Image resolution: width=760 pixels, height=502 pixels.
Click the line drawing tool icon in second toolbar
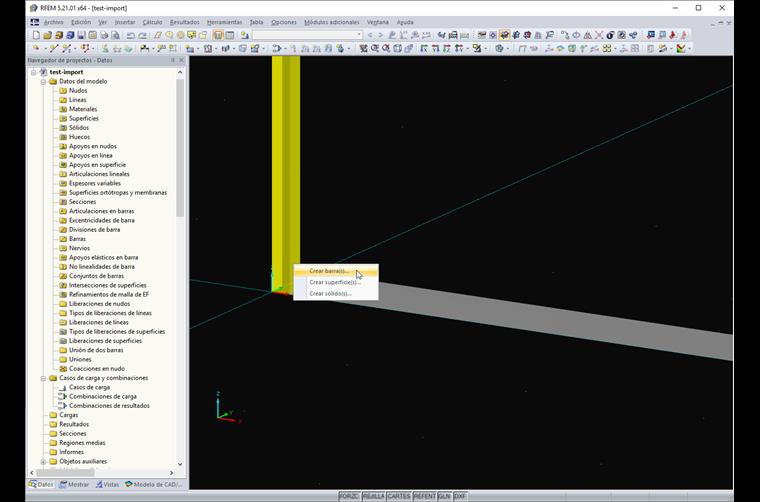tap(54, 48)
